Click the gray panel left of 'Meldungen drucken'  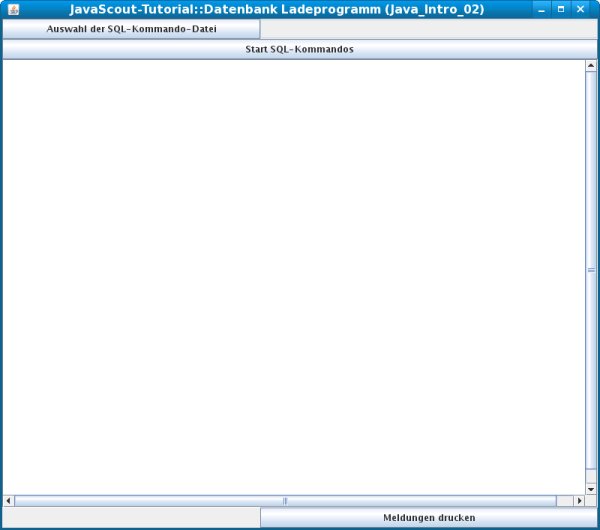(x=131, y=517)
